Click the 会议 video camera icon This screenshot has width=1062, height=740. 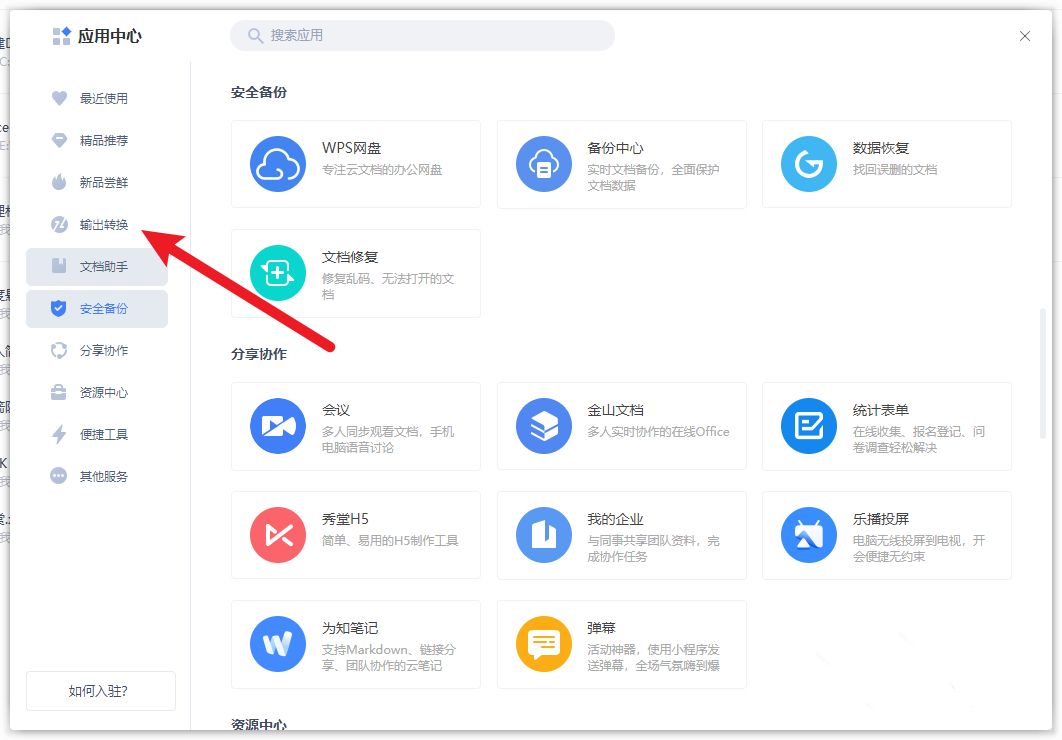(278, 426)
